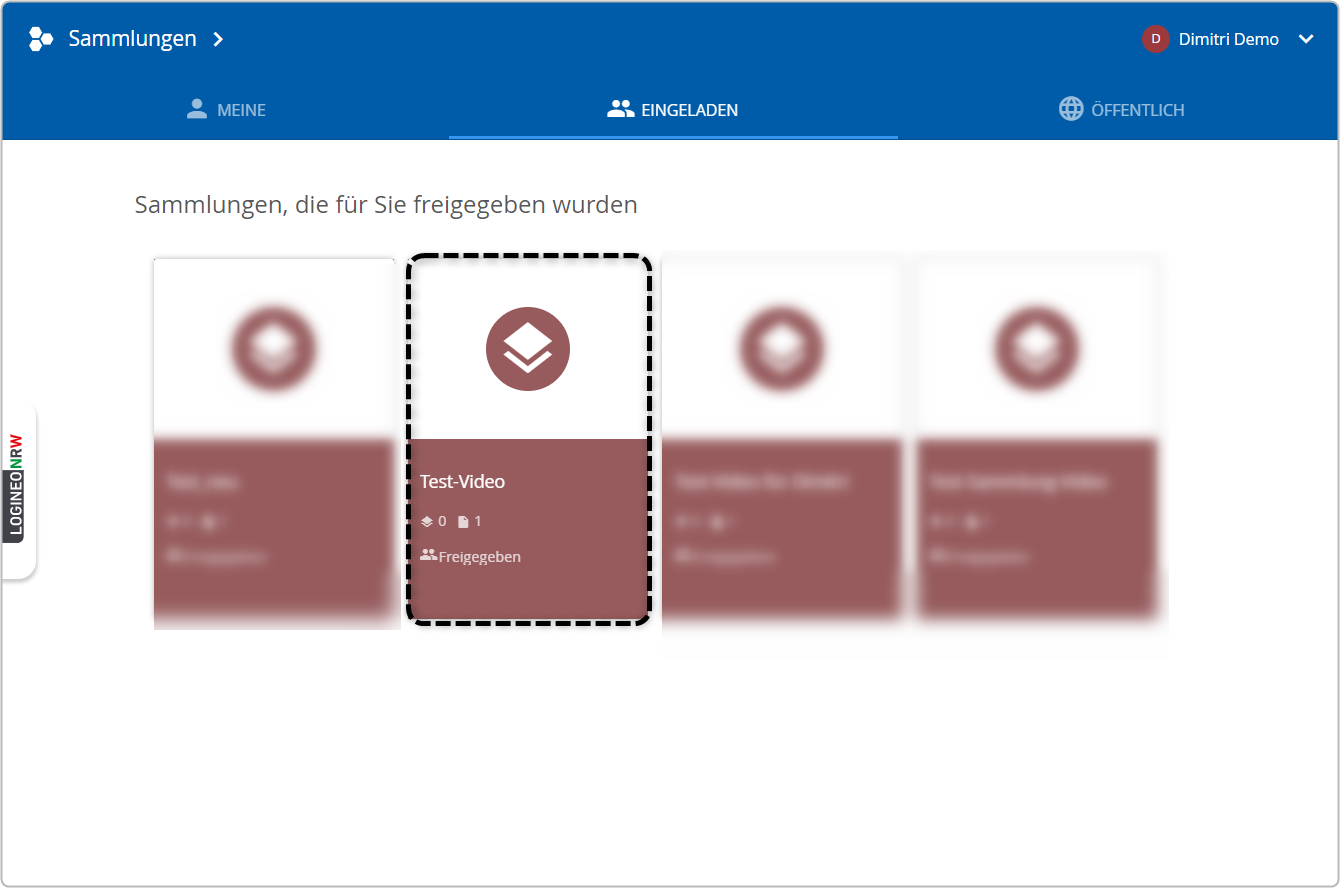The height and width of the screenshot is (888, 1340).
Task: Open the first blurred collection card
Action: point(274,440)
